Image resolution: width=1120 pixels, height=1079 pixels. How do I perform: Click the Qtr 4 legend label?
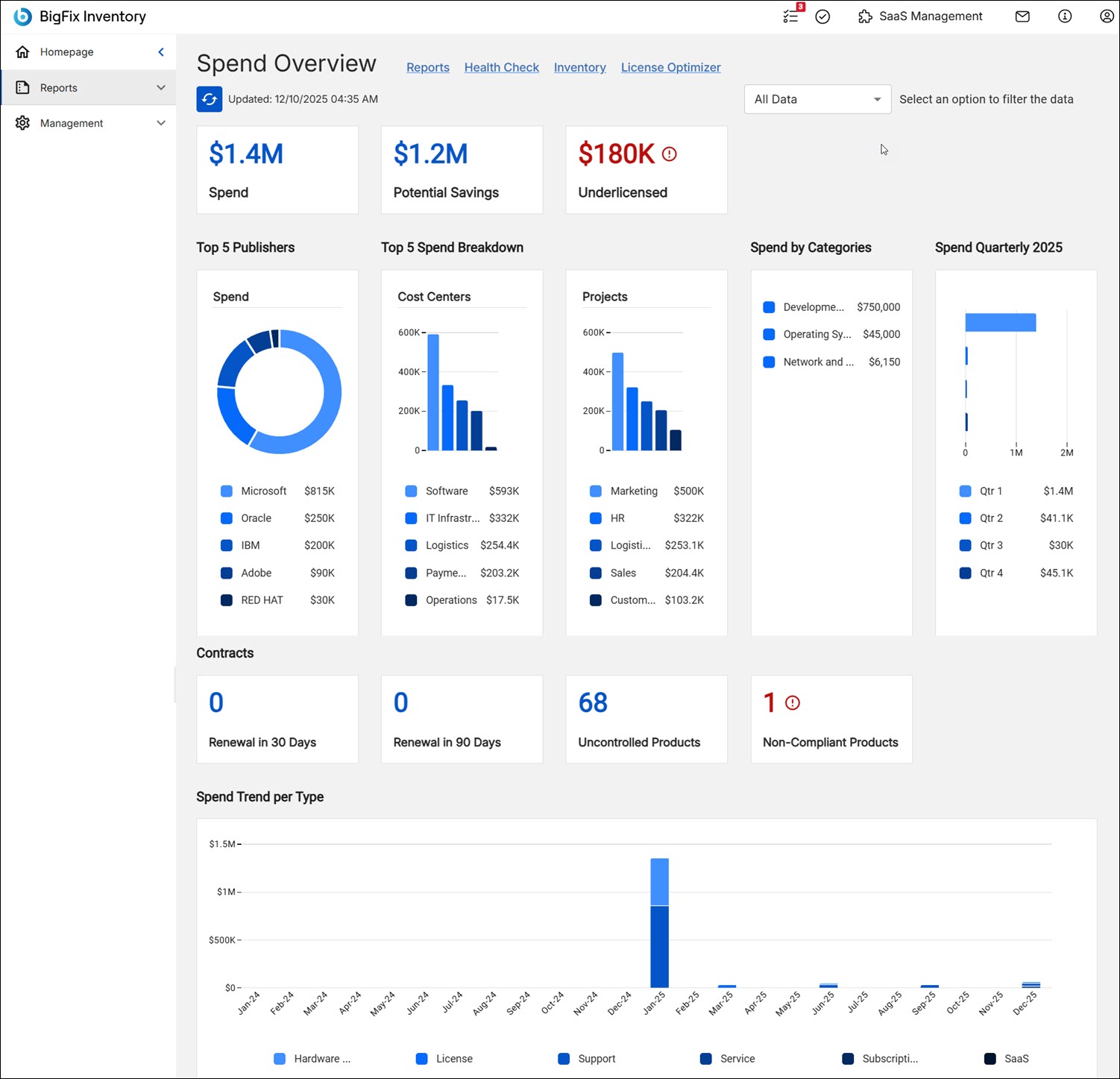pos(991,573)
